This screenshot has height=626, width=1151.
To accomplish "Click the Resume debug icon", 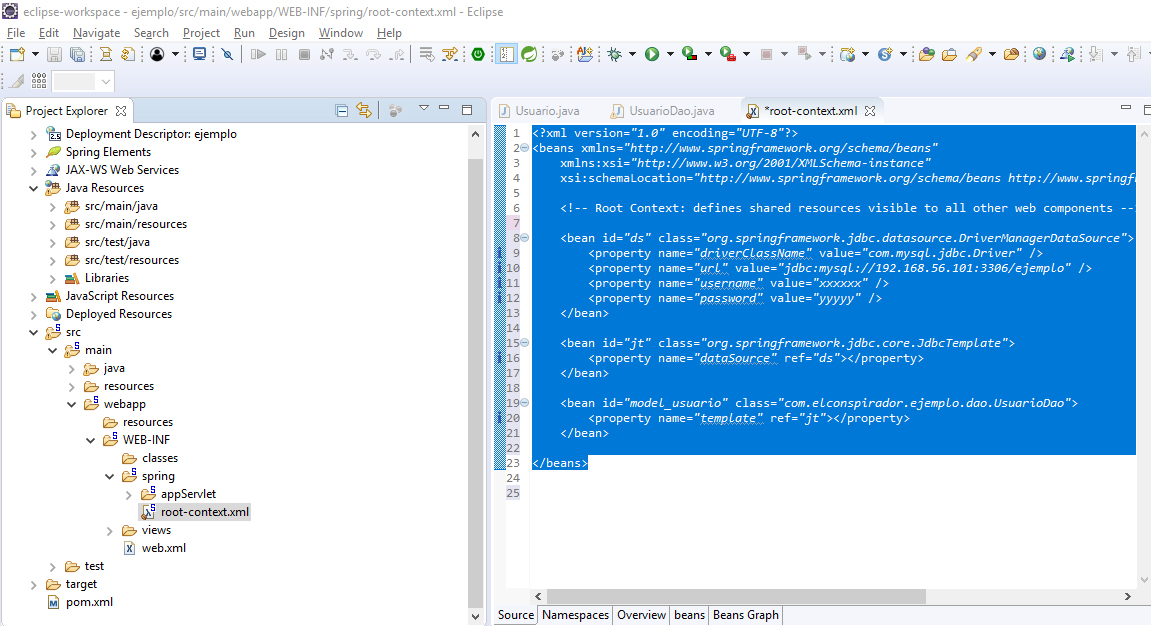I will [x=258, y=54].
